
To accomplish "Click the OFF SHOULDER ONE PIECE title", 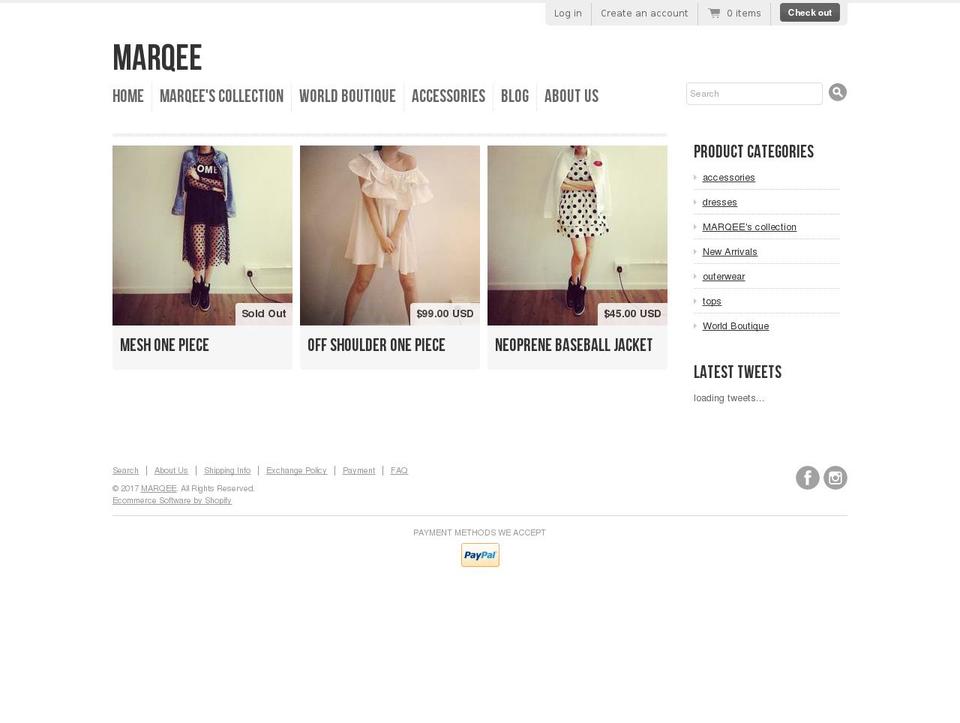I will click(376, 345).
